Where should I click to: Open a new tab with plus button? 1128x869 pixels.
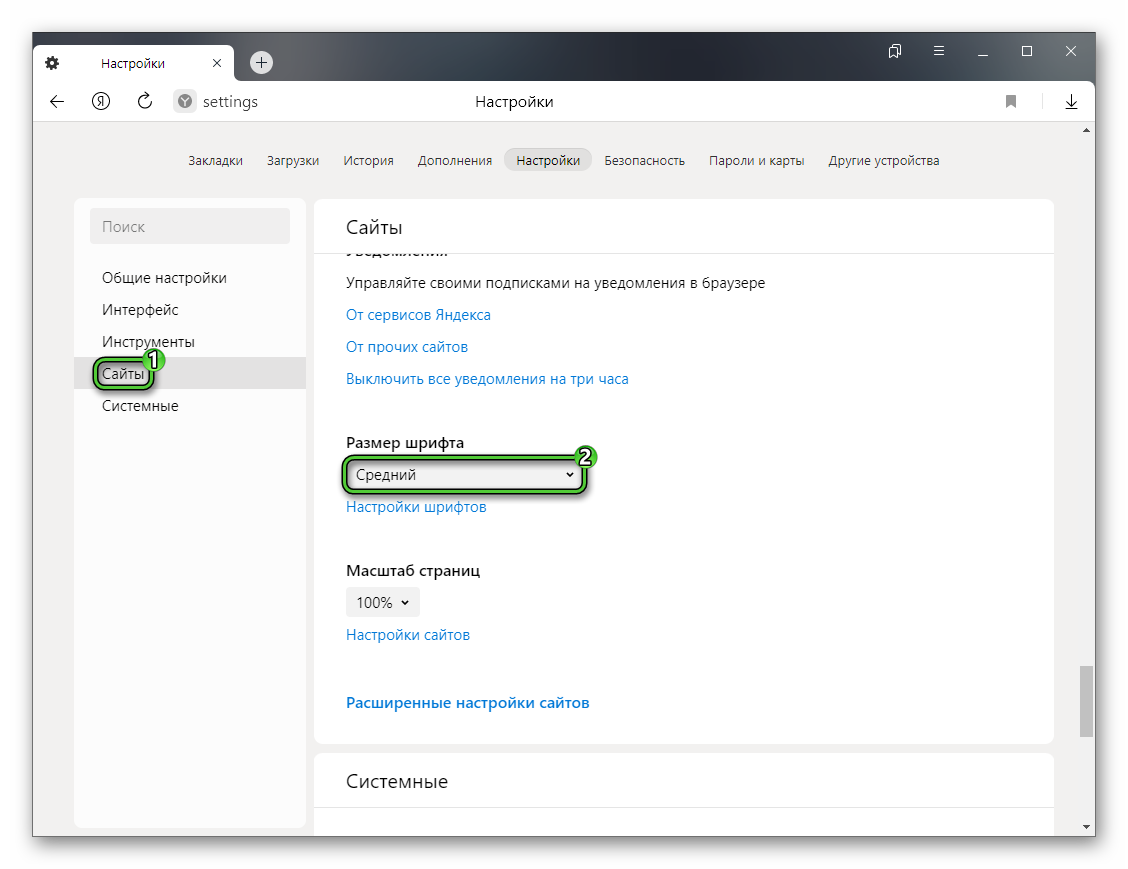click(261, 63)
